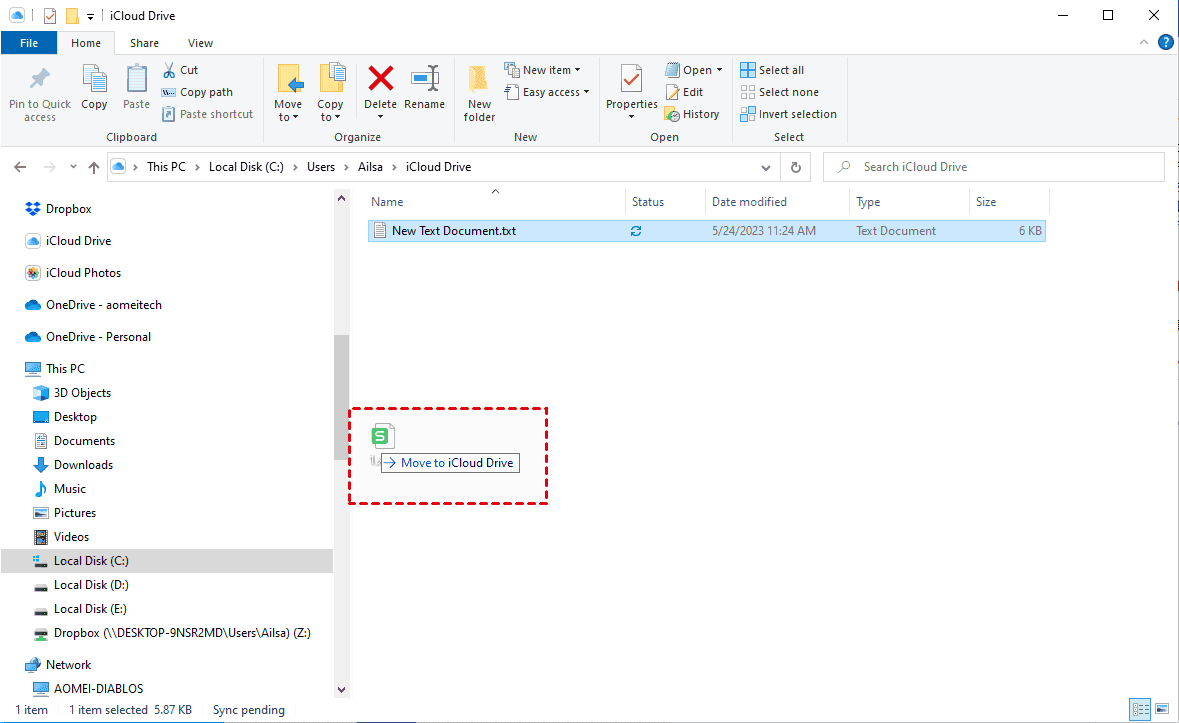Click the Search iCloud Drive box

point(993,167)
